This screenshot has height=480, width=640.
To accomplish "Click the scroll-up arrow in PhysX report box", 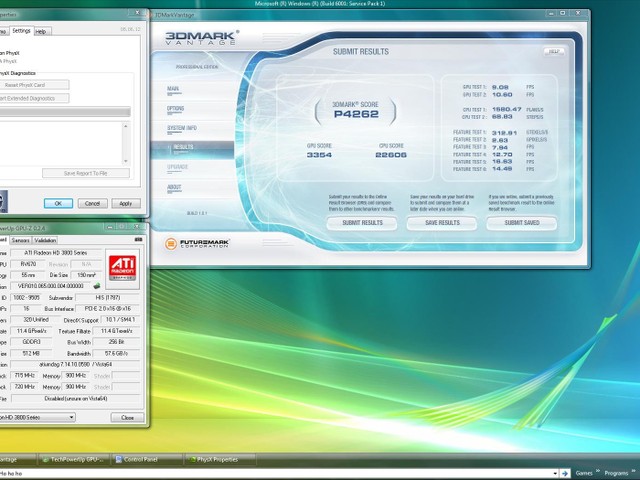I will (x=126, y=126).
